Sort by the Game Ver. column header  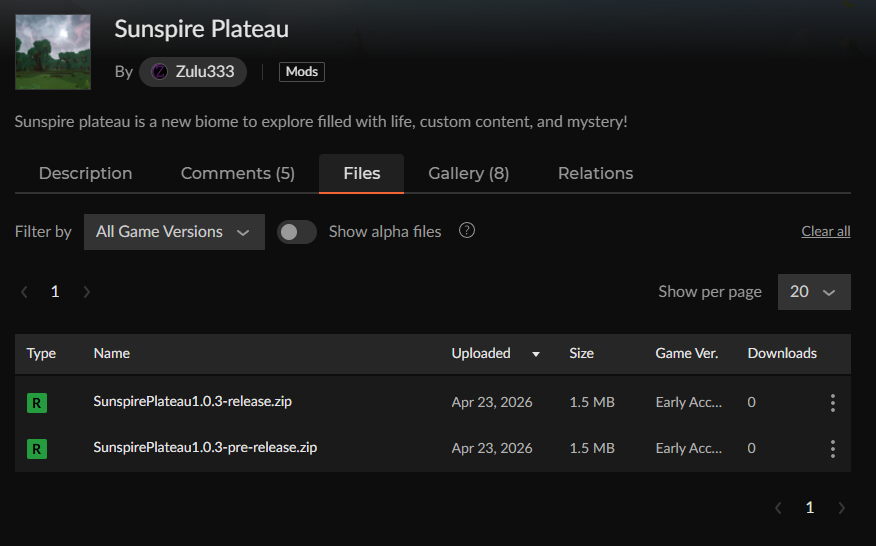pyautogui.click(x=687, y=353)
